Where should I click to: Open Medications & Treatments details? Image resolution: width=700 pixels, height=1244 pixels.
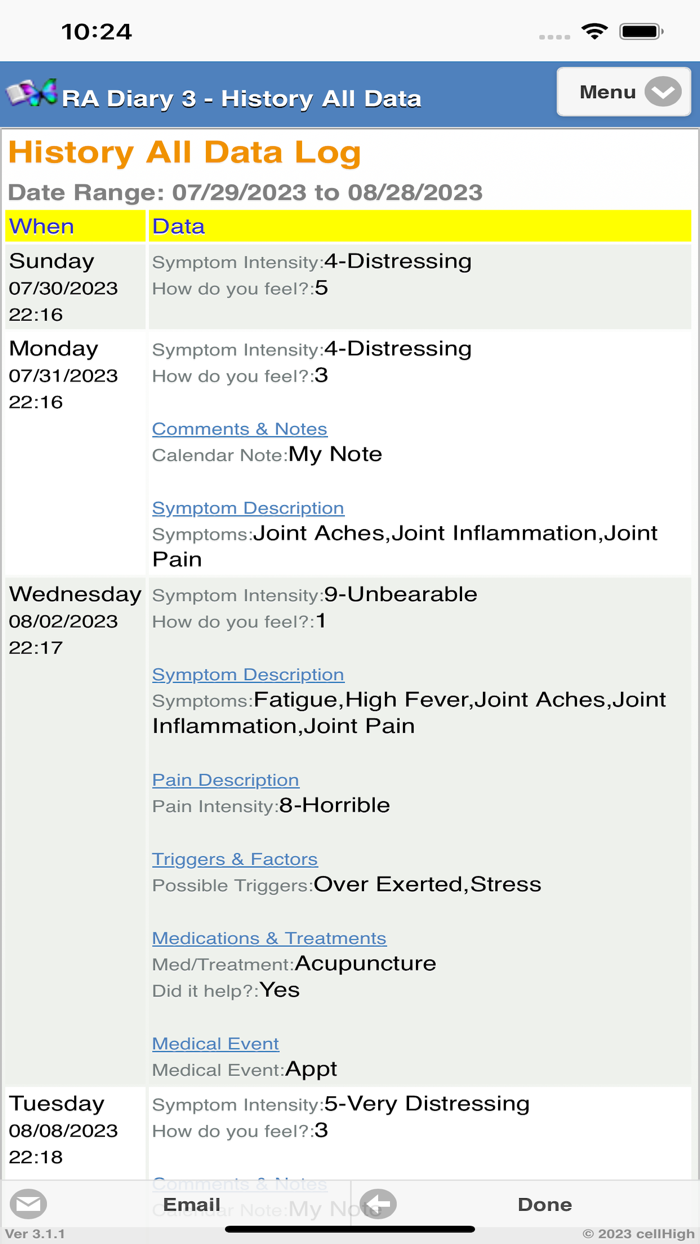click(269, 938)
